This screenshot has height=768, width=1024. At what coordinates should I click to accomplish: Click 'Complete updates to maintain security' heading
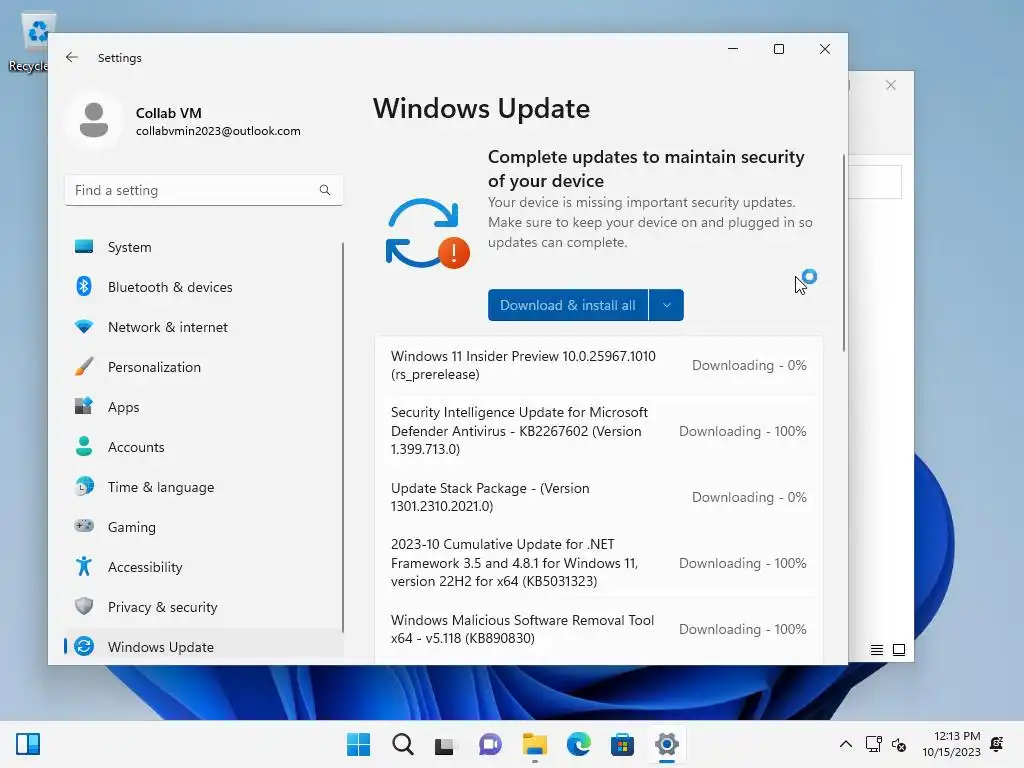(x=646, y=168)
